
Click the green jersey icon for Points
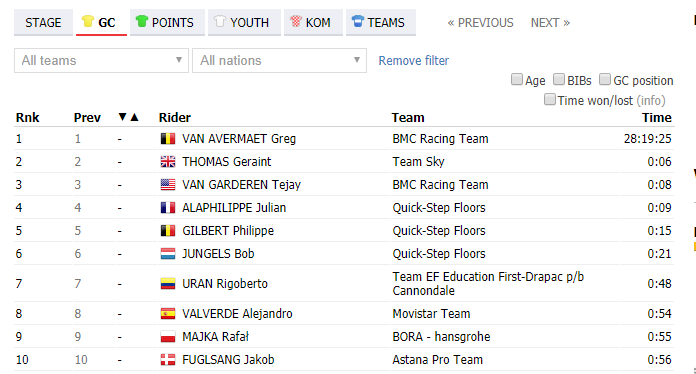141,21
